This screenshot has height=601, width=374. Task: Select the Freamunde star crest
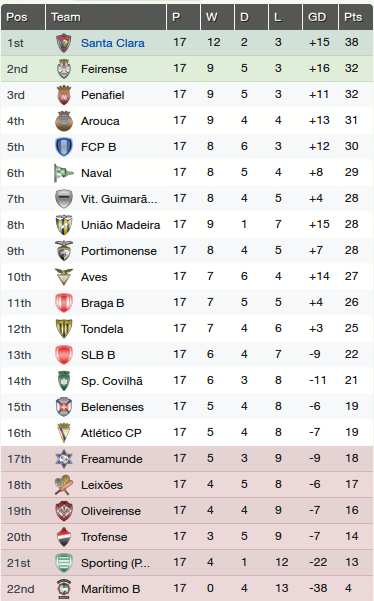[x=64, y=459]
